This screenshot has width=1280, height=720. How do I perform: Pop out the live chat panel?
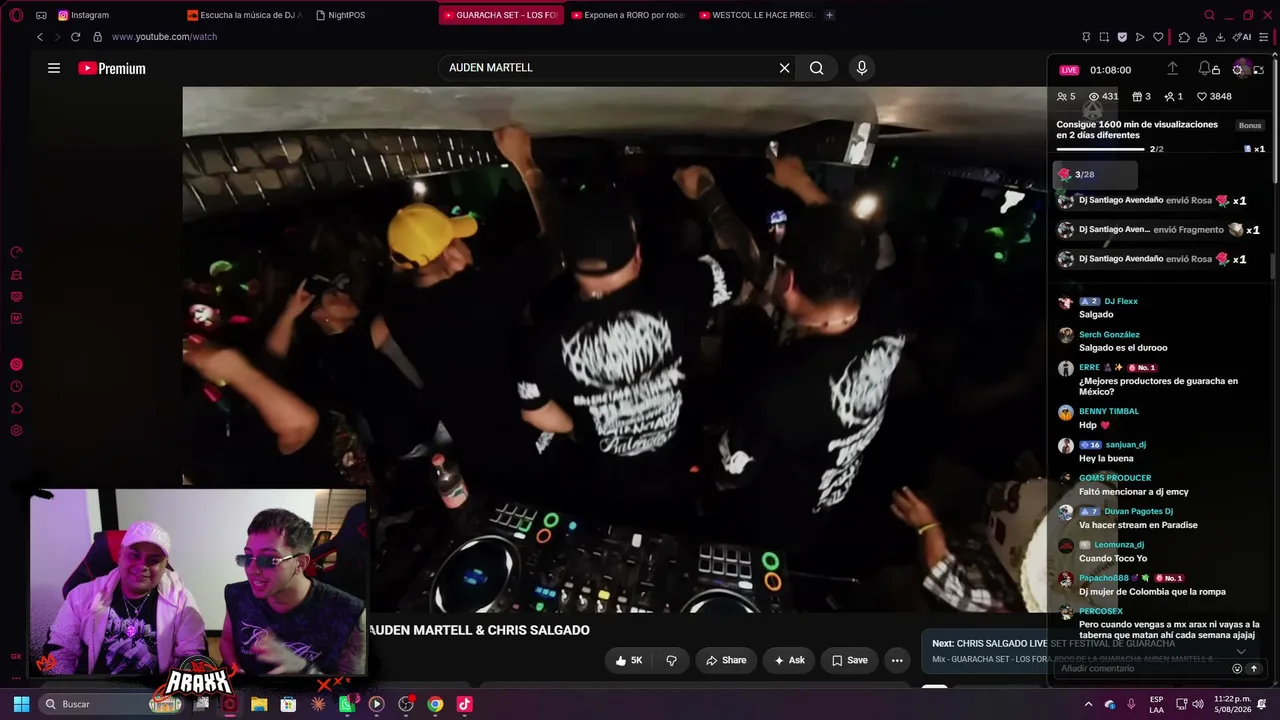point(1258,70)
